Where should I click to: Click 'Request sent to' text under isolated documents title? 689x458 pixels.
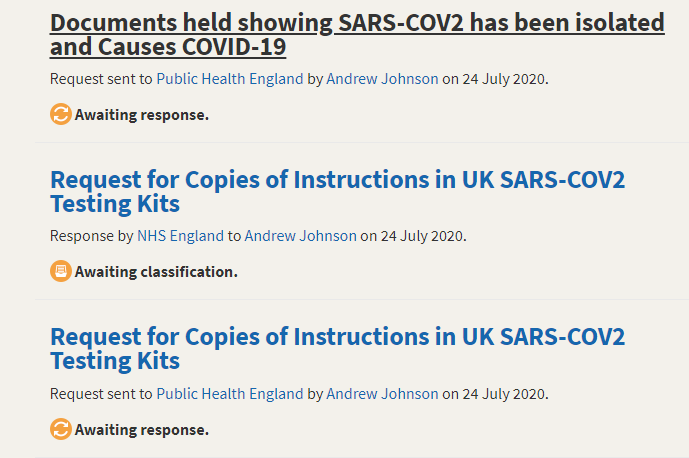coord(101,79)
